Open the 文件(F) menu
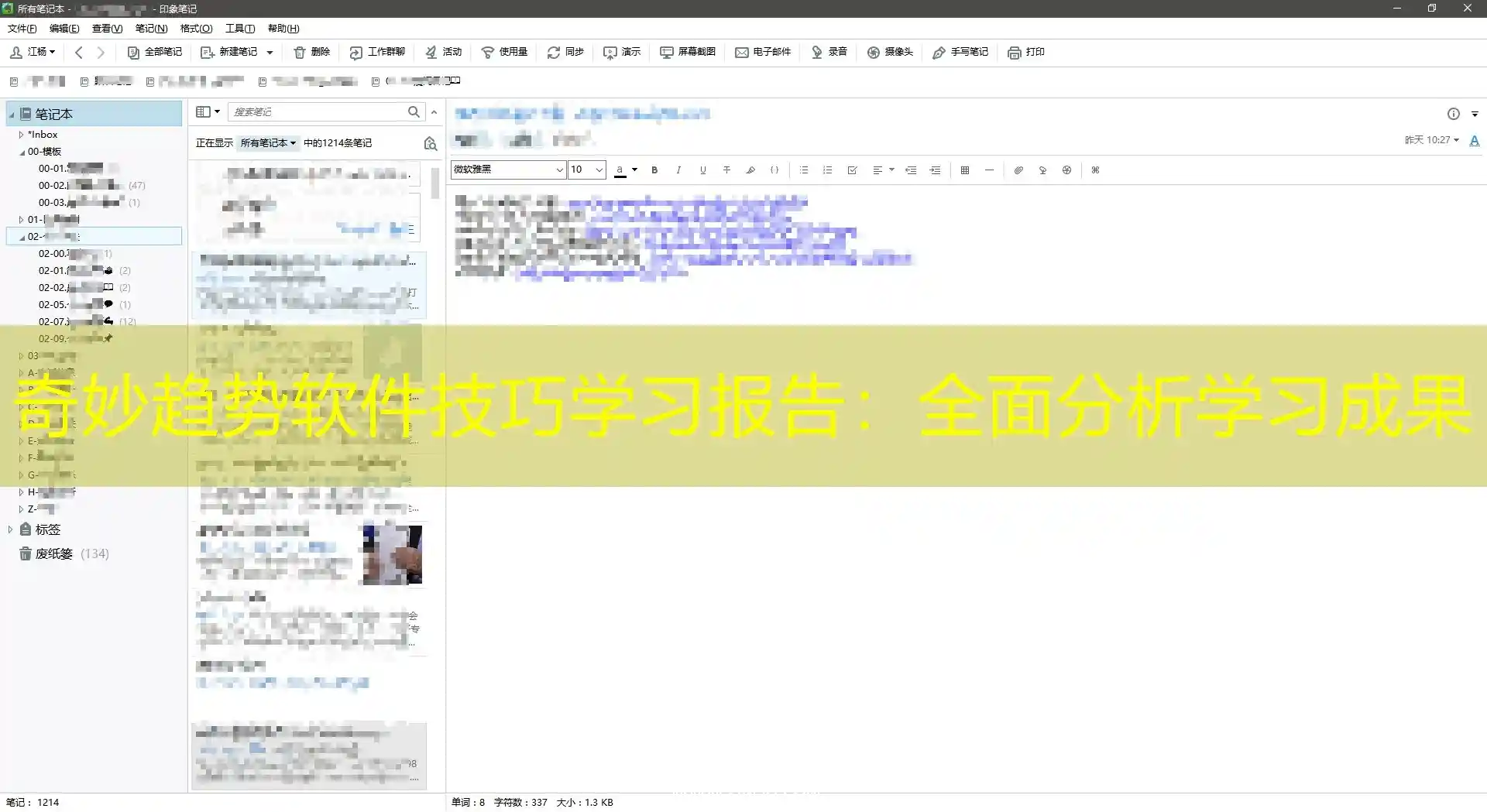Viewport: 1487px width, 812px height. (x=22, y=29)
